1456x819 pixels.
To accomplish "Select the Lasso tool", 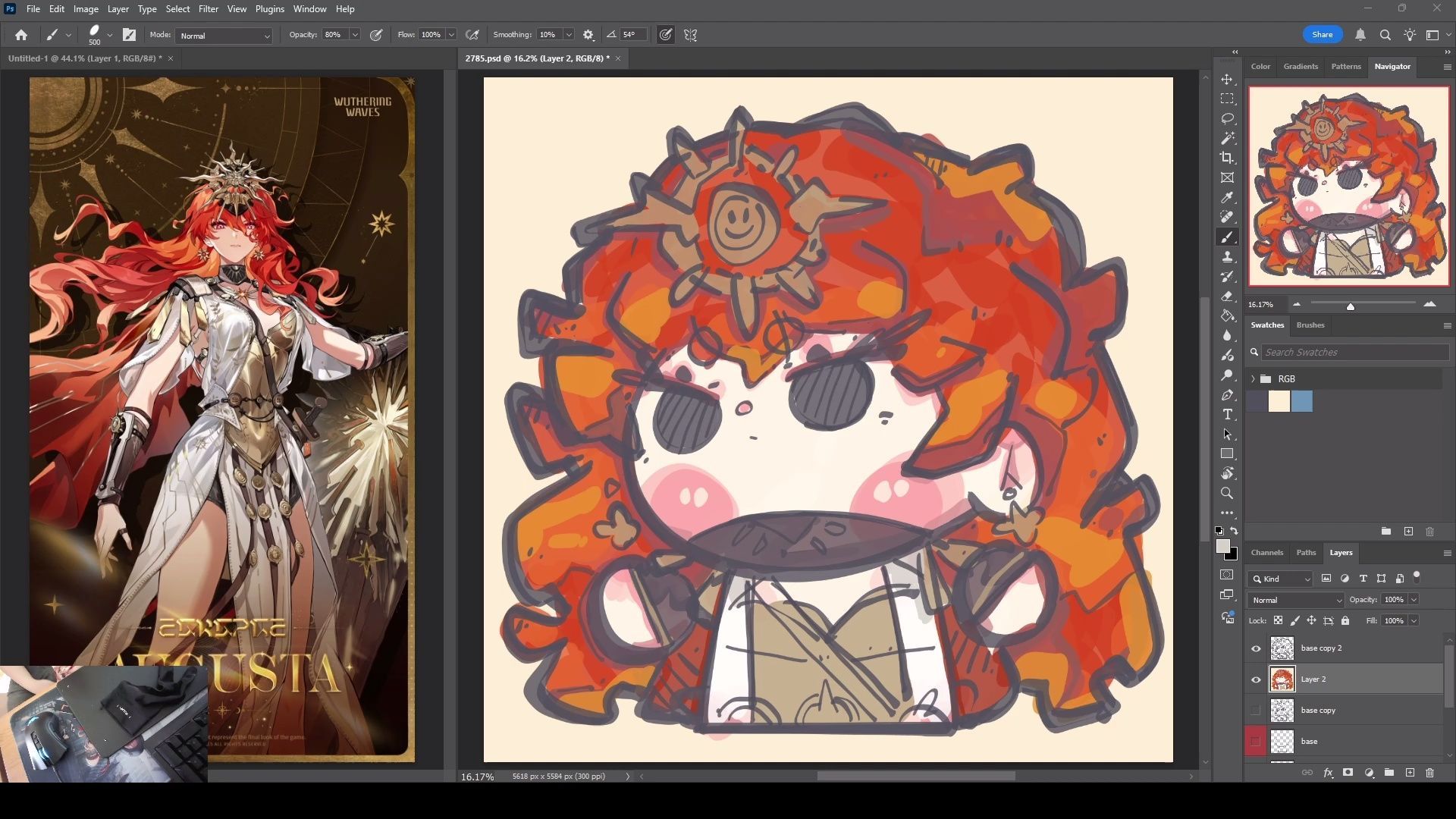I will (1227, 119).
